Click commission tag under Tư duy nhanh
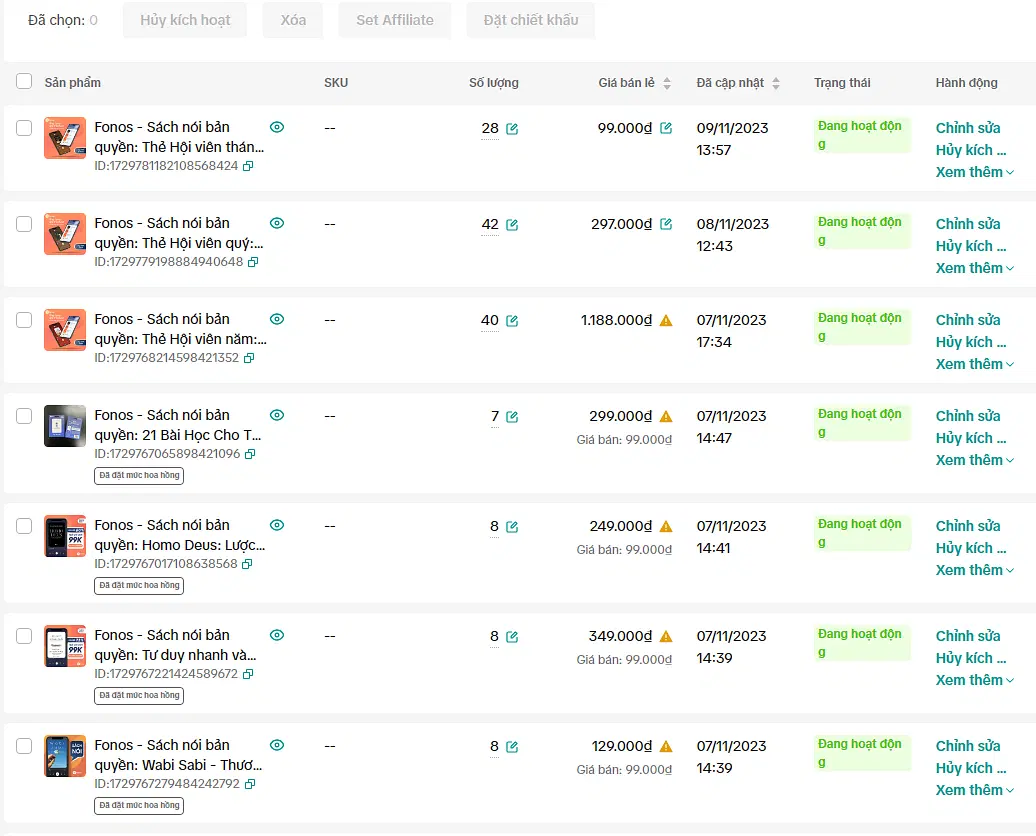1036x836 pixels. (139, 695)
